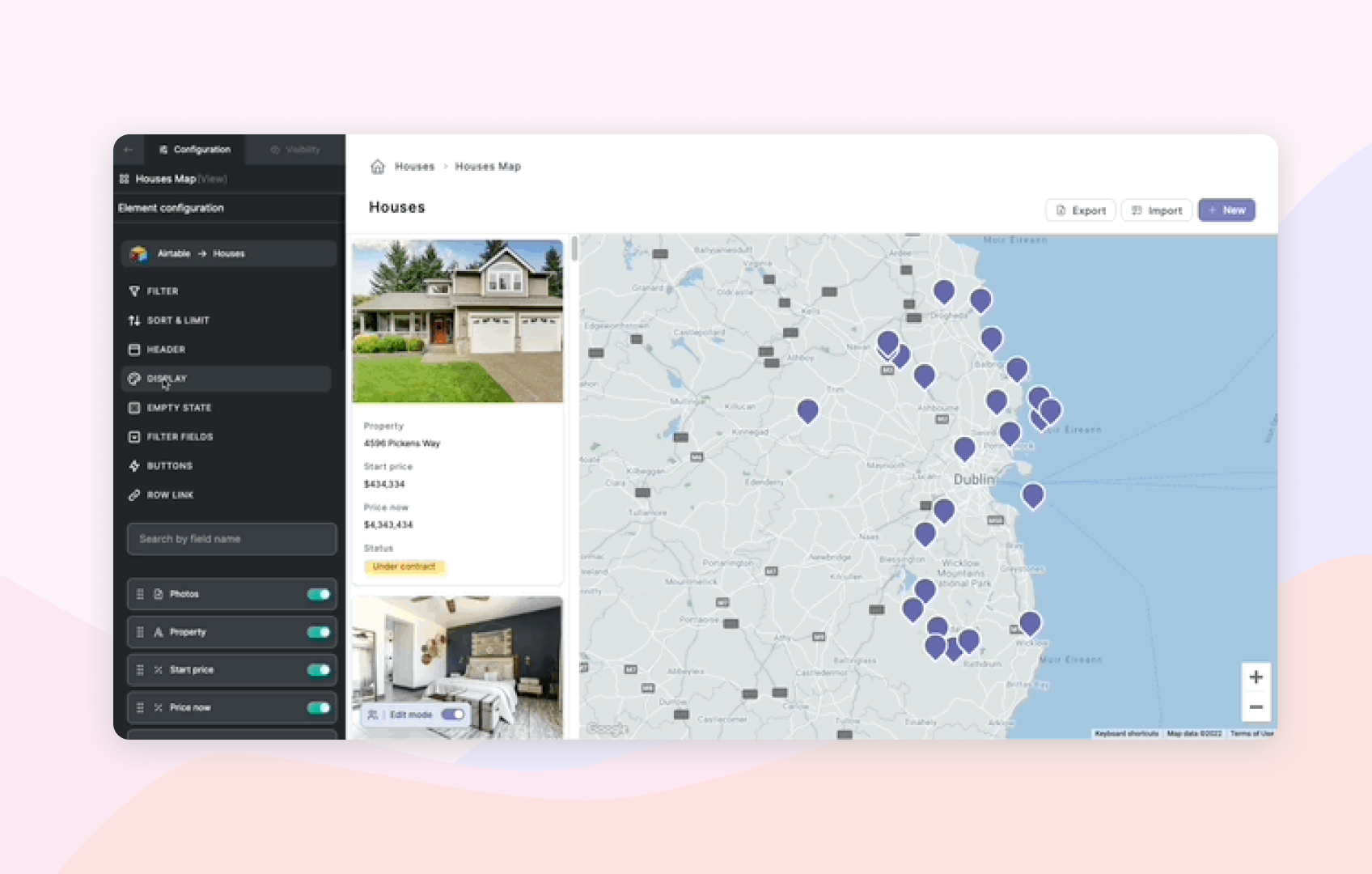Click the home icon in breadcrumb
The height and width of the screenshot is (874, 1372).
378,167
